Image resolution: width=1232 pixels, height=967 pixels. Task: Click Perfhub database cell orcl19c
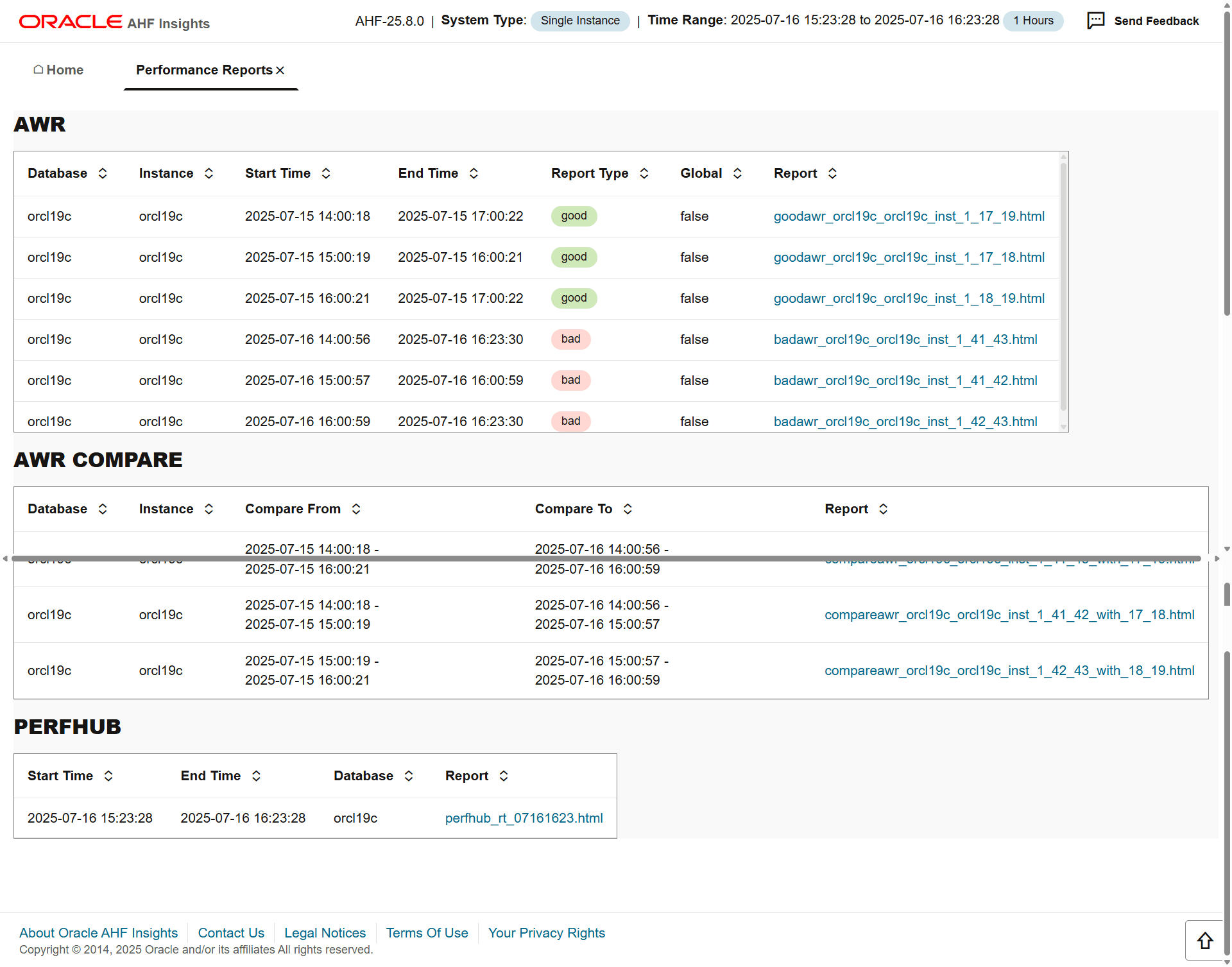[x=355, y=818]
